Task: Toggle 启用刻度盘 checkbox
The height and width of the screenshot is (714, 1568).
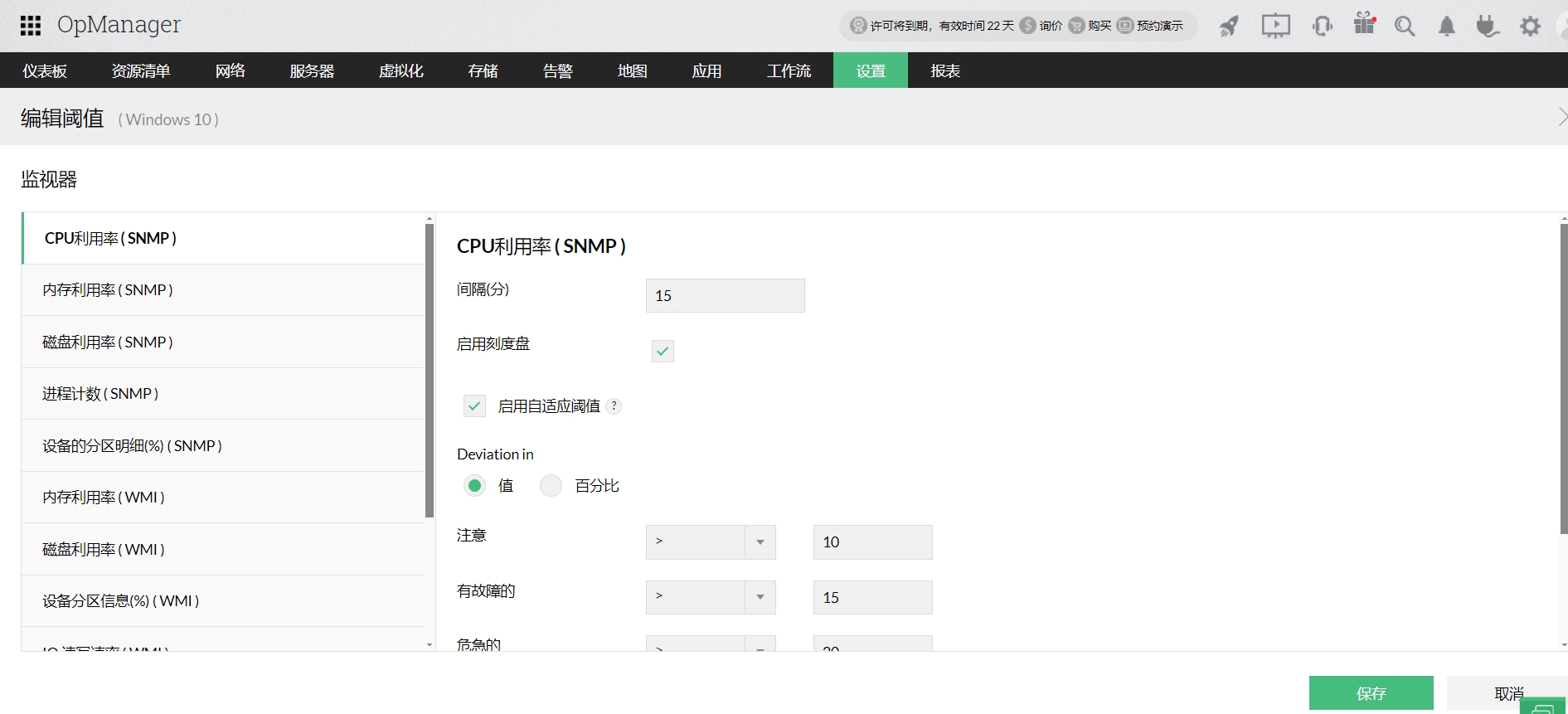Action: [663, 351]
